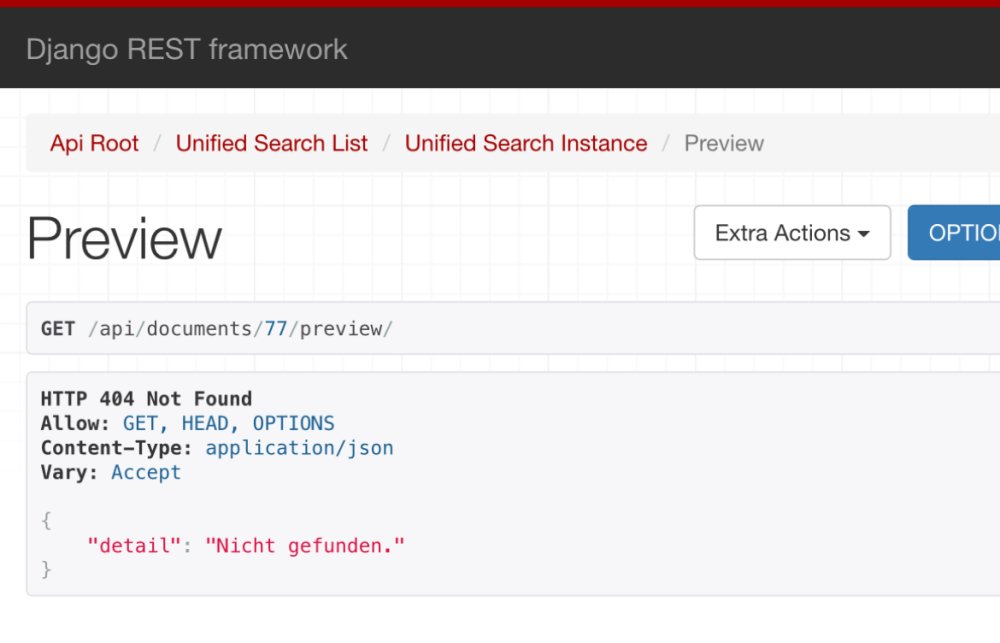The height and width of the screenshot is (643, 1000).
Task: Click the OPTIONS value in Allow header
Action: pos(293,423)
